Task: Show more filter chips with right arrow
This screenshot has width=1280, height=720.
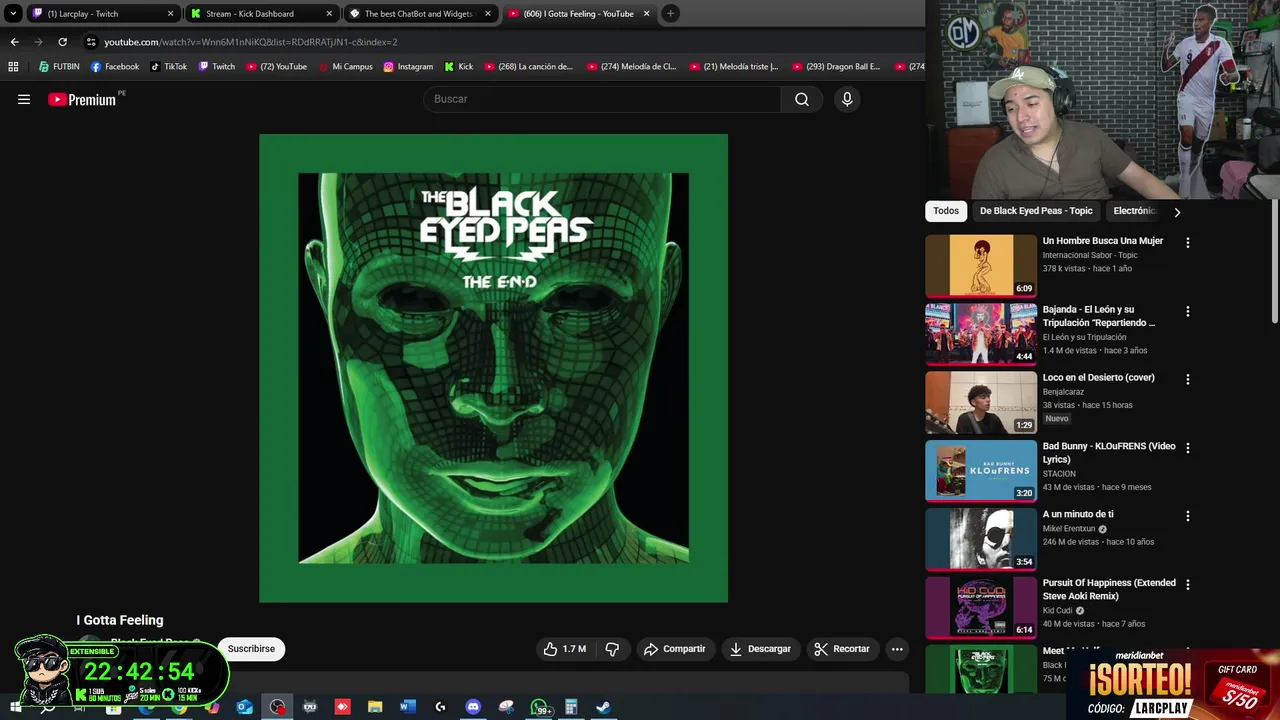Action: [x=1177, y=212]
